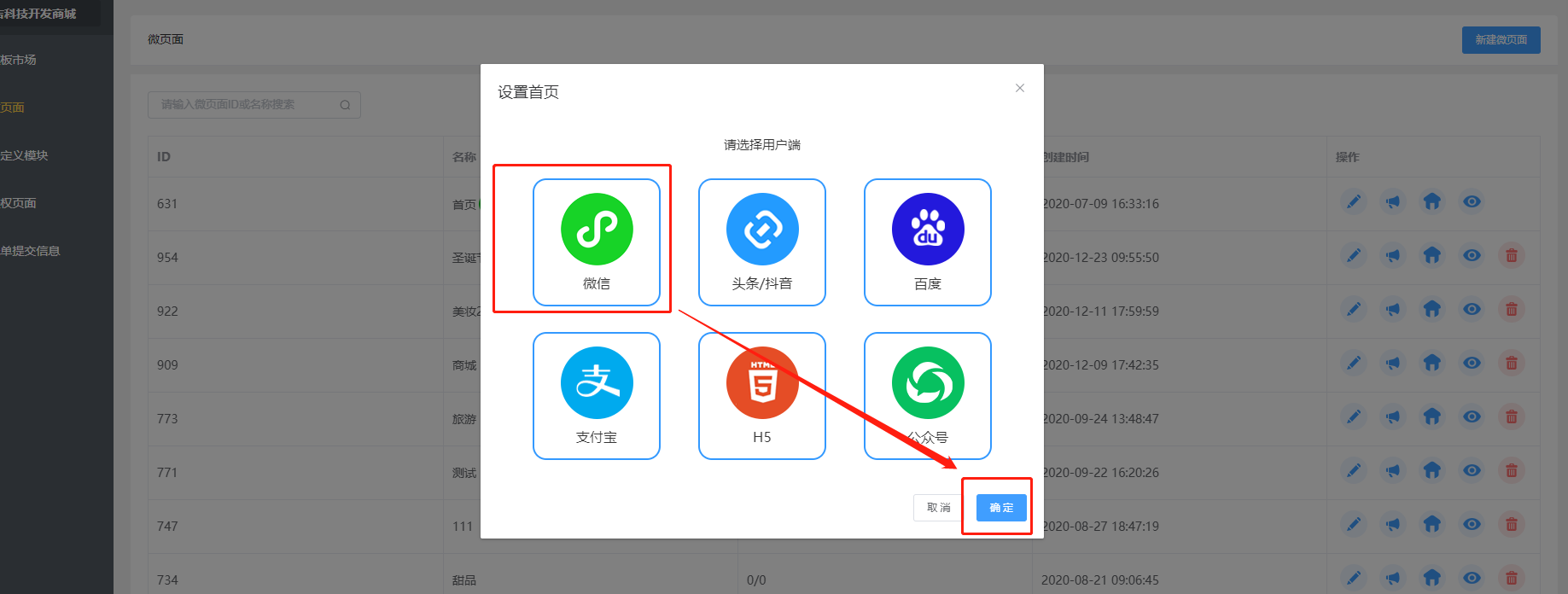Set row 954 as homepage
Image resolution: width=1568 pixels, height=594 pixels.
coord(1432,256)
